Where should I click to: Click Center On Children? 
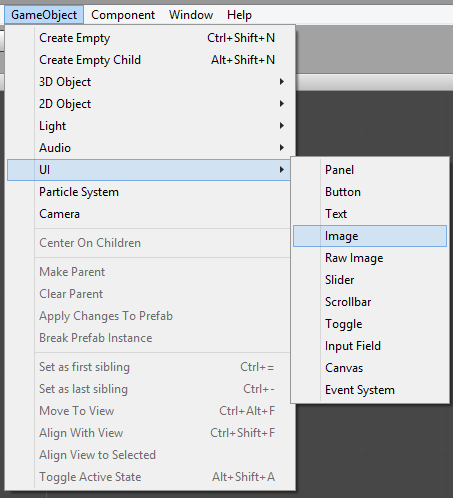click(x=149, y=243)
